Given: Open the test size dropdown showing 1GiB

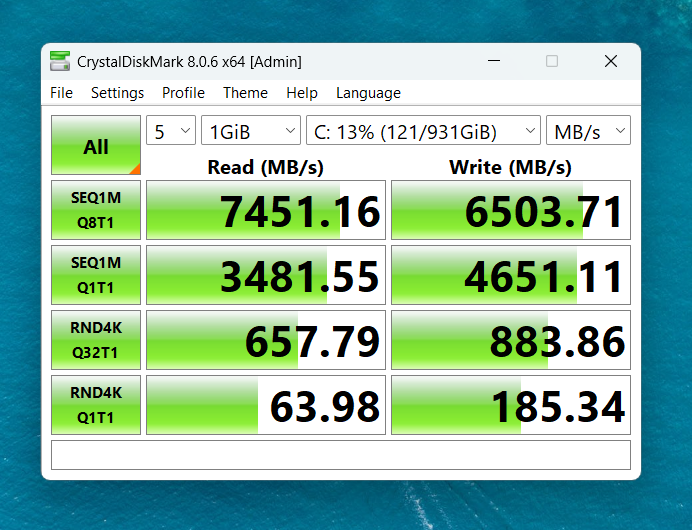Looking at the screenshot, I should (x=251, y=130).
